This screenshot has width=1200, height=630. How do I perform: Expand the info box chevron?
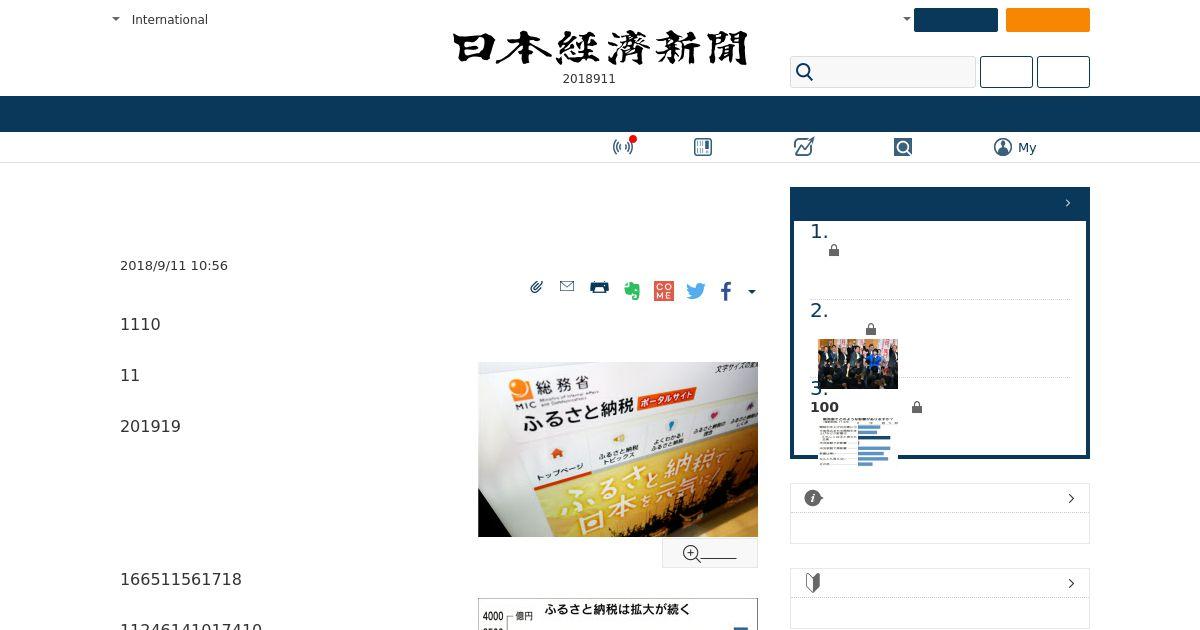click(1071, 498)
